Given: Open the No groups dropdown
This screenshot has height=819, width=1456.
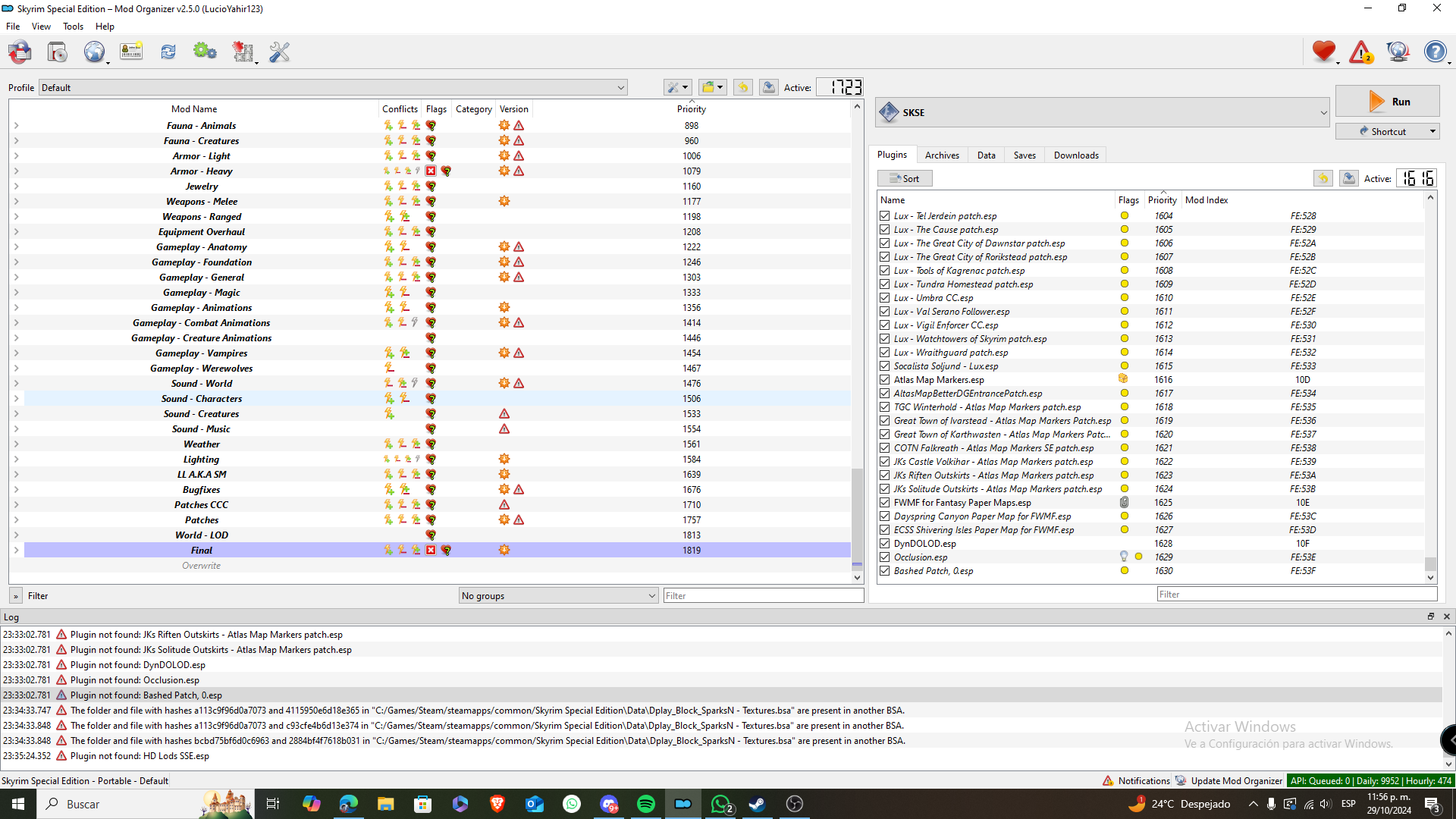Looking at the screenshot, I should point(559,596).
